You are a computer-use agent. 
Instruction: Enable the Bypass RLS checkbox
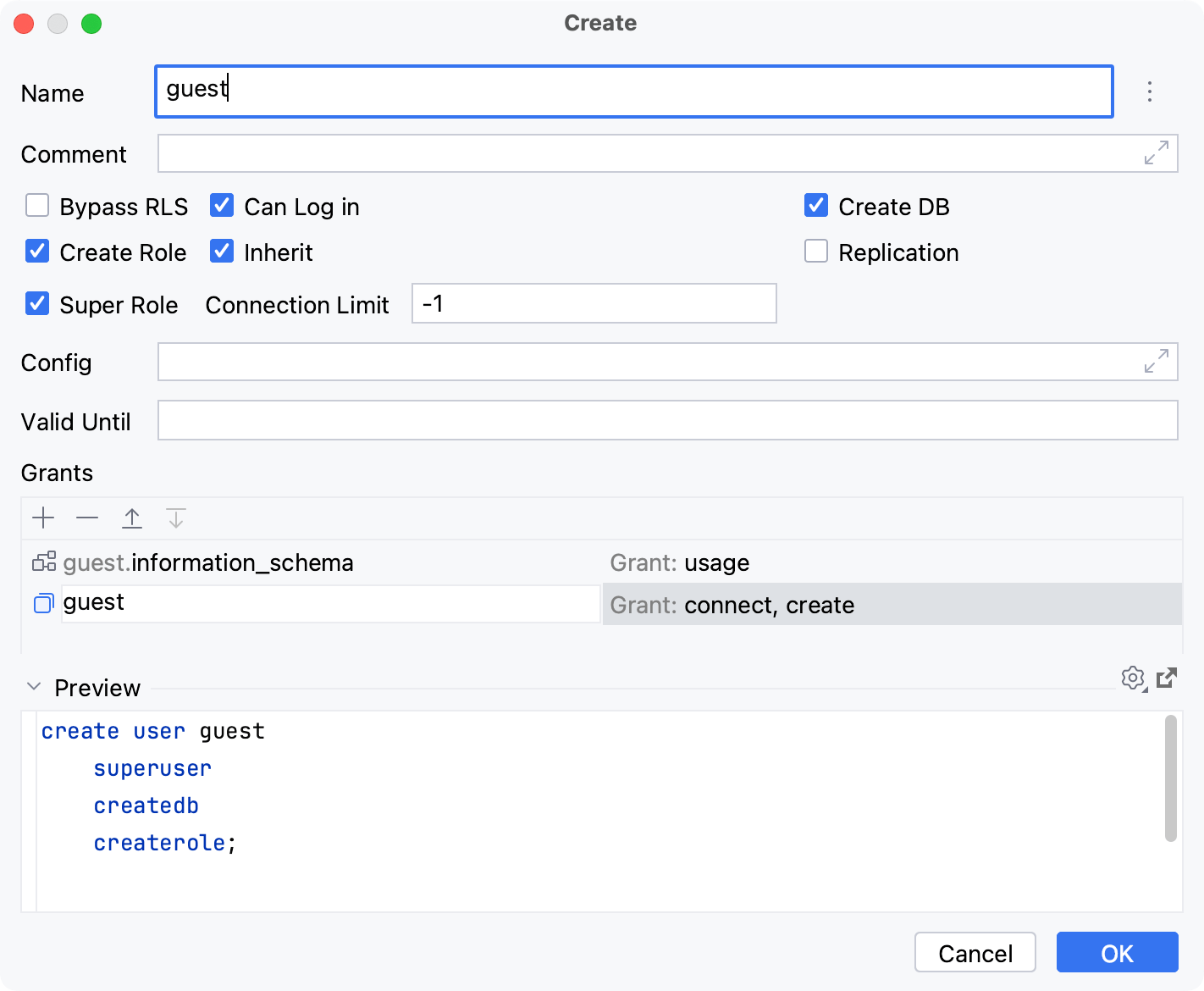click(x=37, y=205)
